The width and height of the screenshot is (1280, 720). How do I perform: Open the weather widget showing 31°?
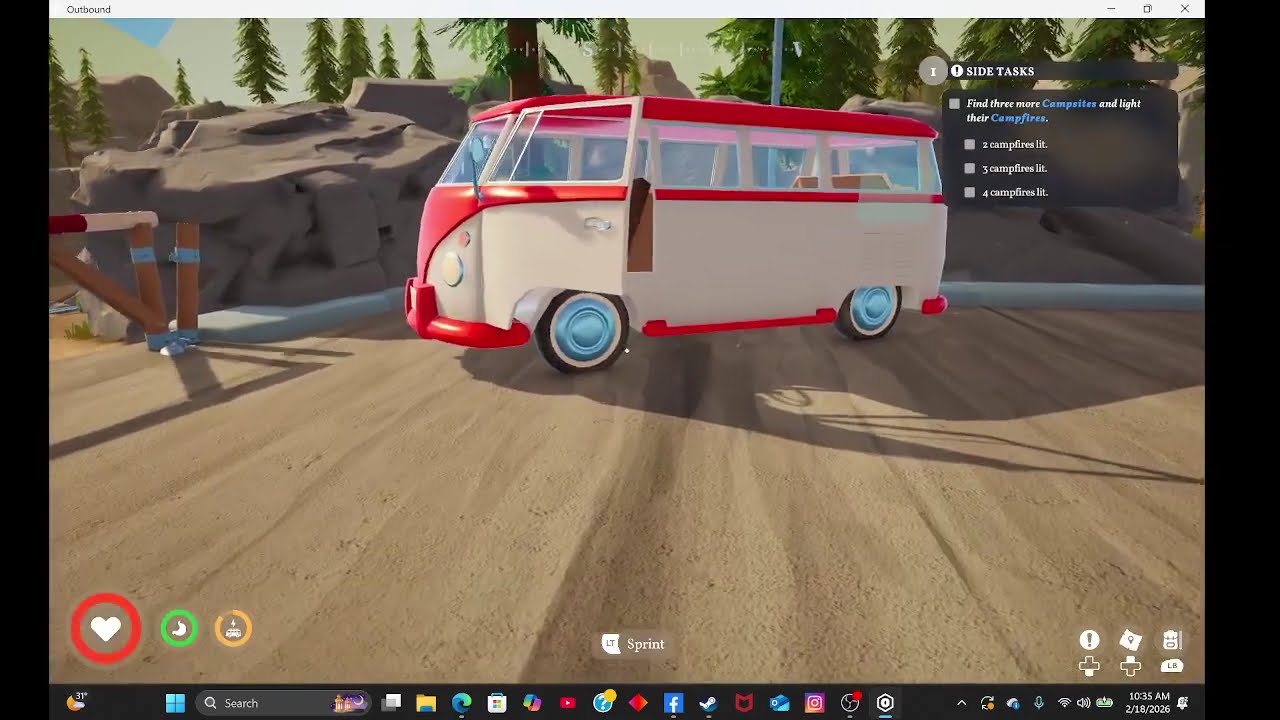(77, 702)
